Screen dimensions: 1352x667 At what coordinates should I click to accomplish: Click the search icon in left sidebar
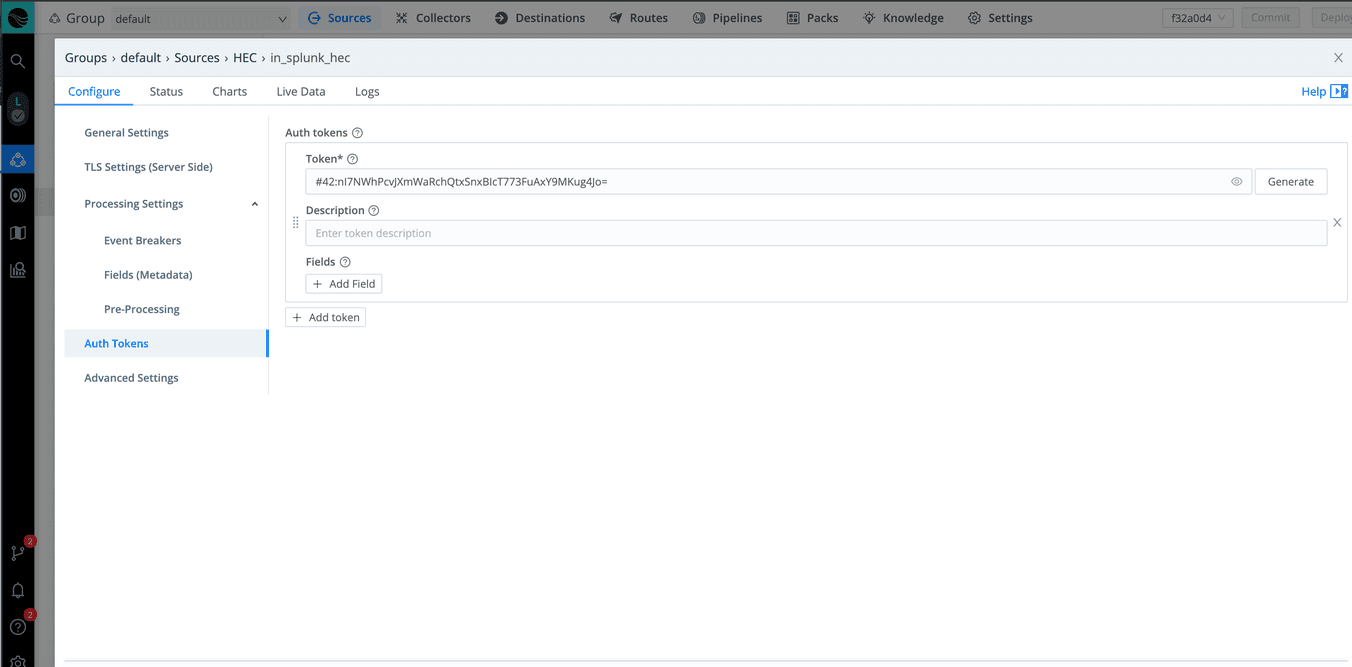click(17, 61)
